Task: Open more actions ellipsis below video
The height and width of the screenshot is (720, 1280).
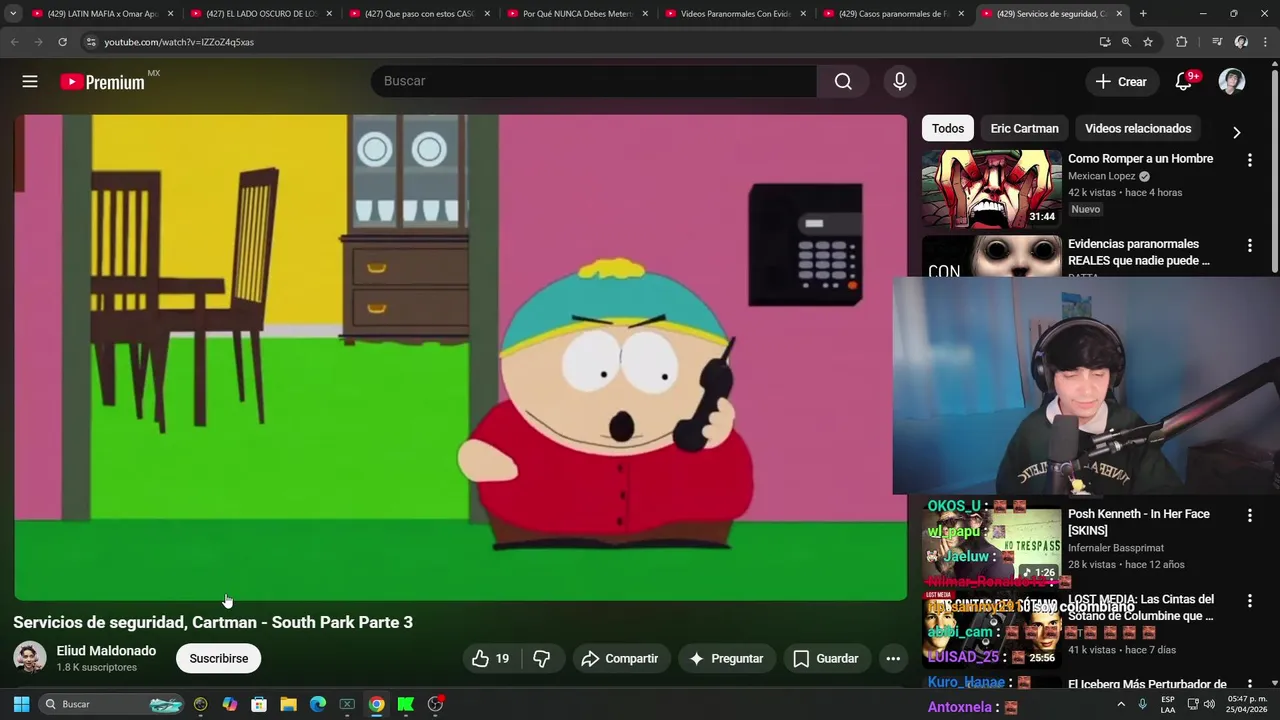Action: point(893,658)
